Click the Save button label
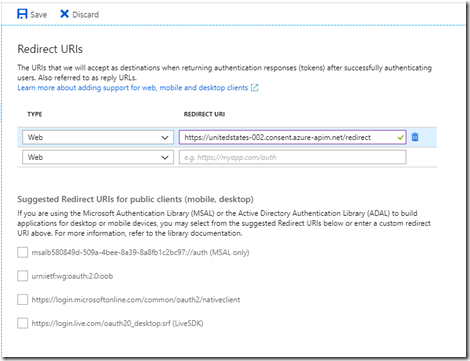The width and height of the screenshot is (470, 361). [x=39, y=15]
